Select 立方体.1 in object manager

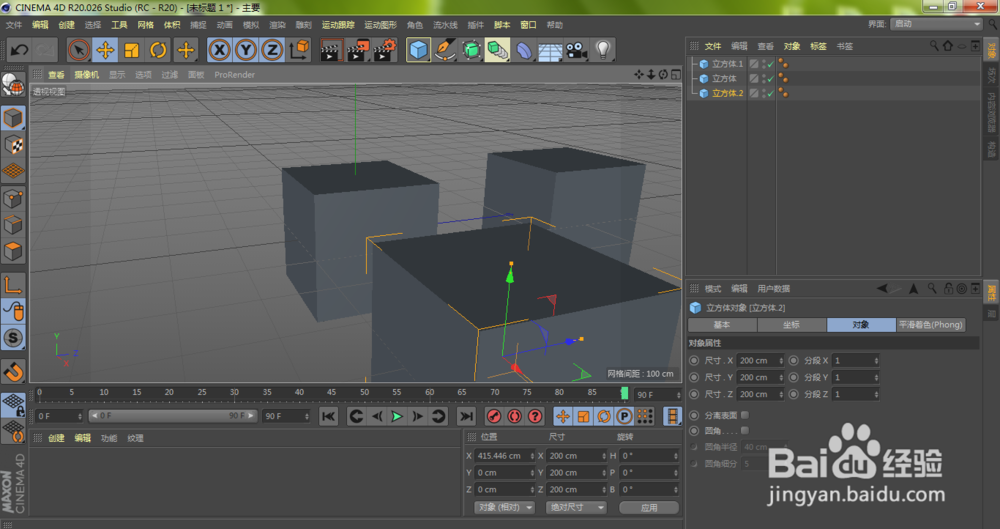click(x=727, y=64)
